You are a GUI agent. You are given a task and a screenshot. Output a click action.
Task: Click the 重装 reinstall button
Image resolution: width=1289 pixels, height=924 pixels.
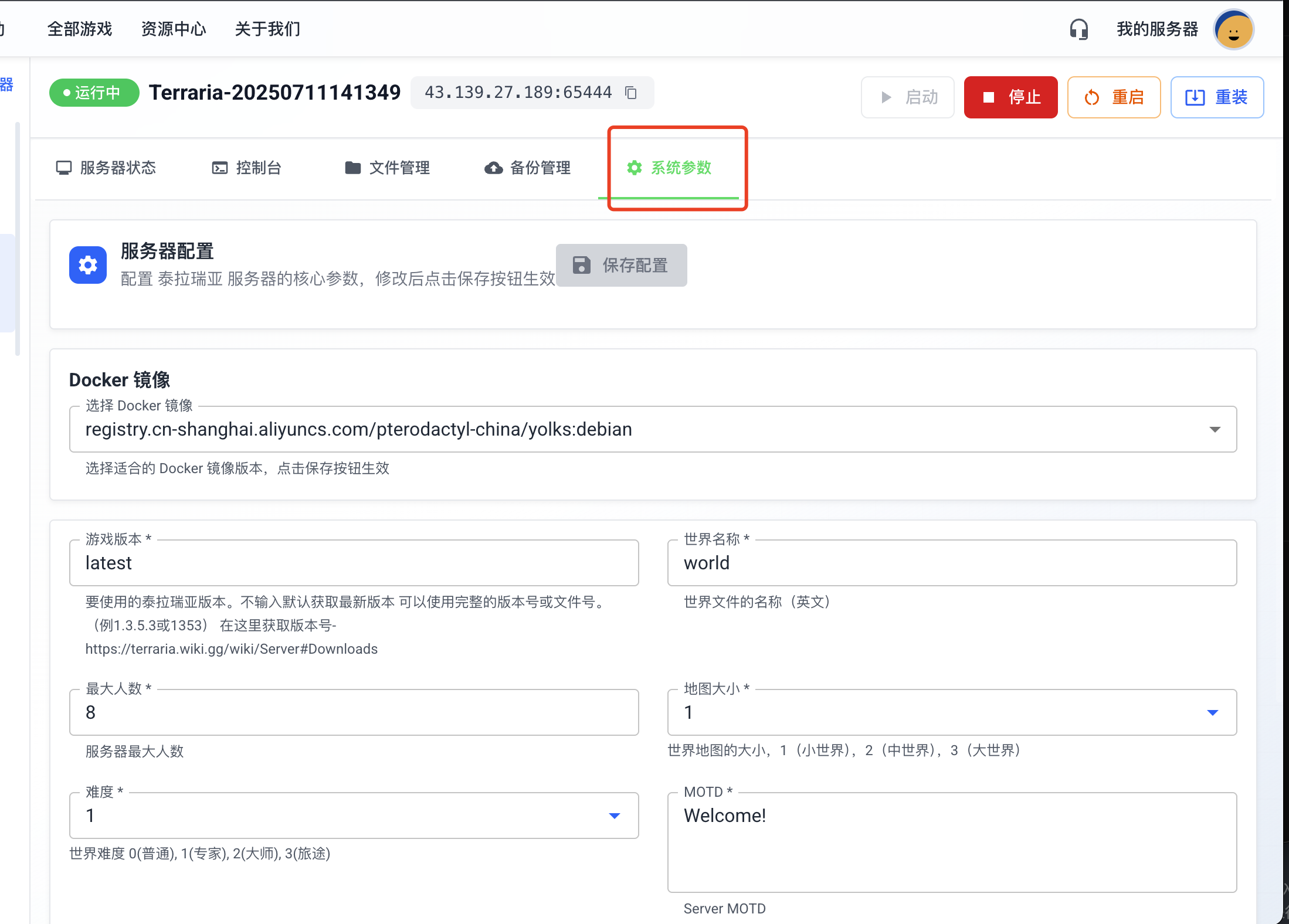(x=1216, y=97)
